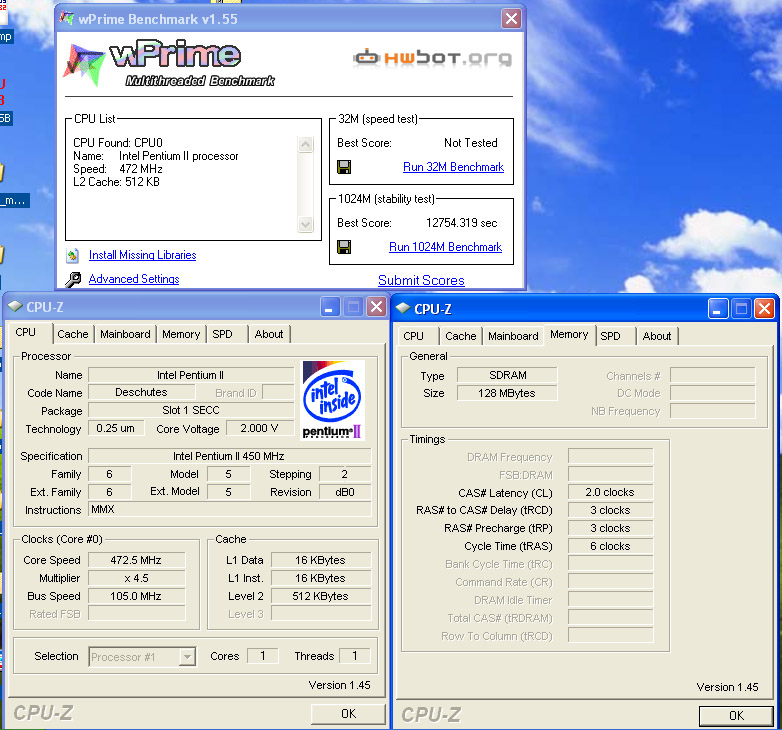
Task: Click the Core Speed 472.5 MHz field
Action: pos(137,560)
